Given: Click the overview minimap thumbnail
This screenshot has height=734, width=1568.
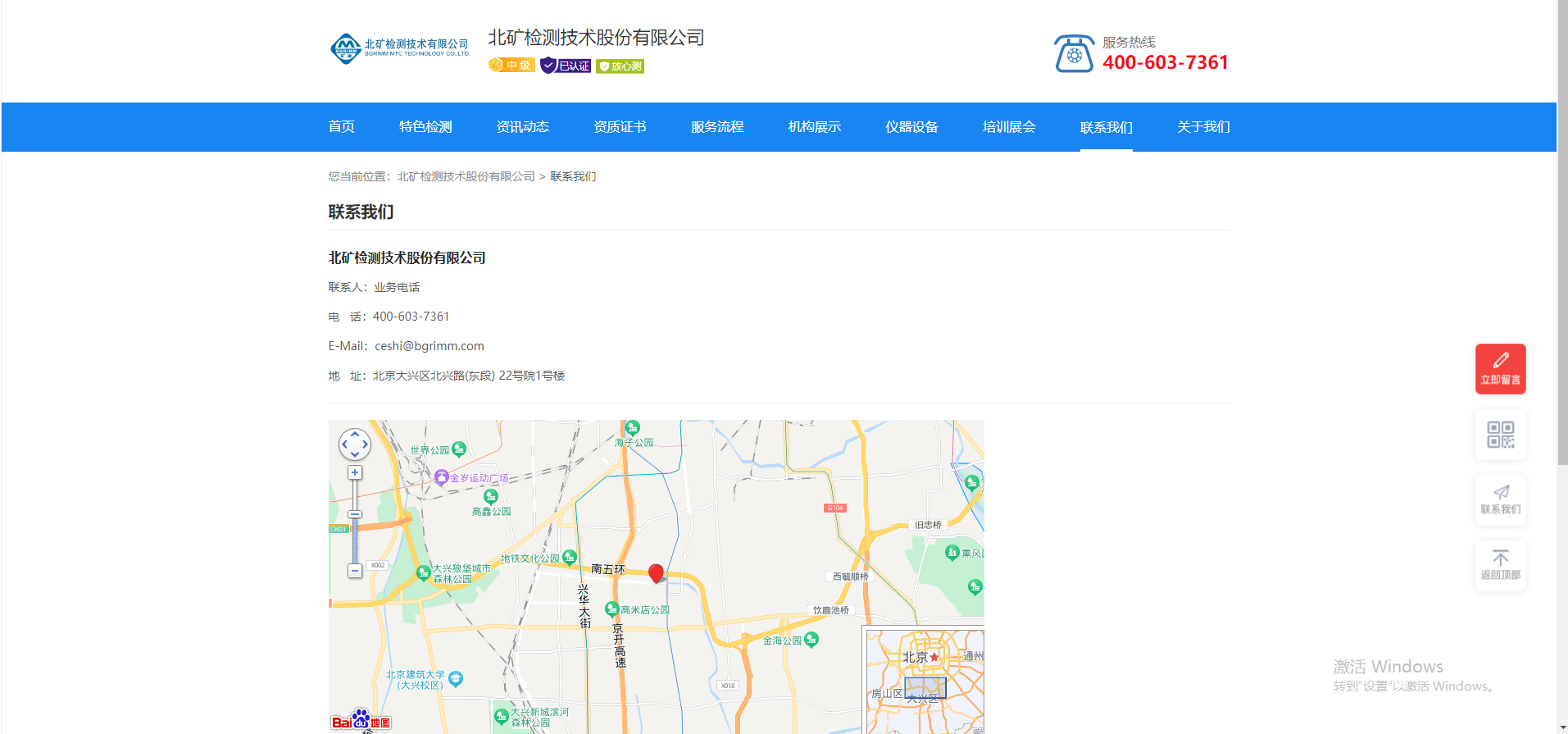Looking at the screenshot, I should coord(925,682).
